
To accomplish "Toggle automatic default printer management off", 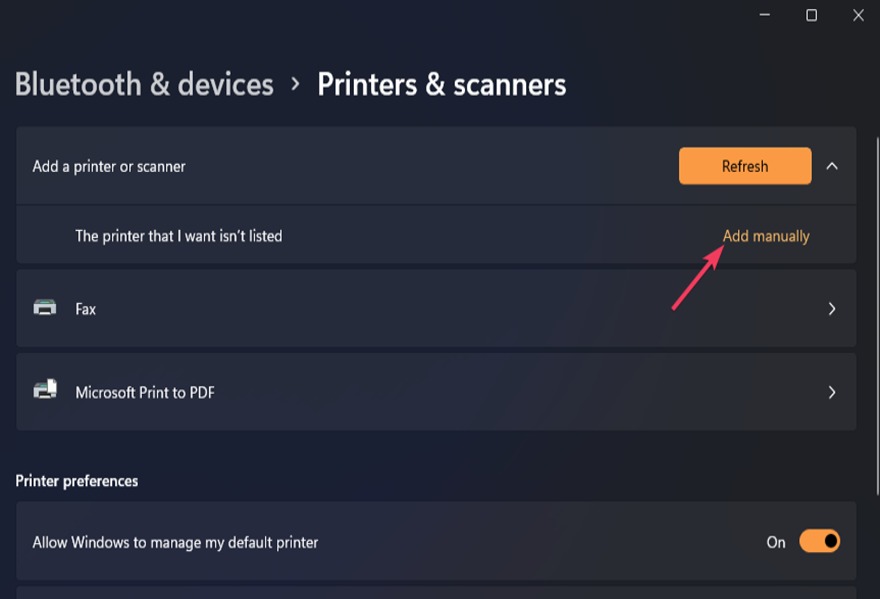I will coord(819,541).
